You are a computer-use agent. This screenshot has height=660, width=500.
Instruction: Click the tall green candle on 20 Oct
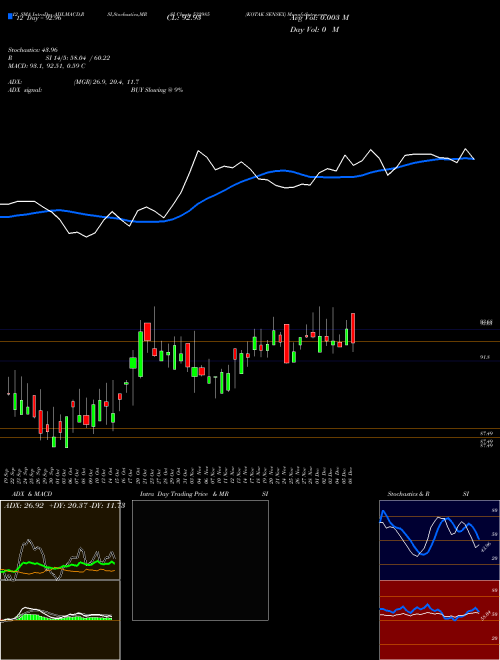click(x=141, y=354)
